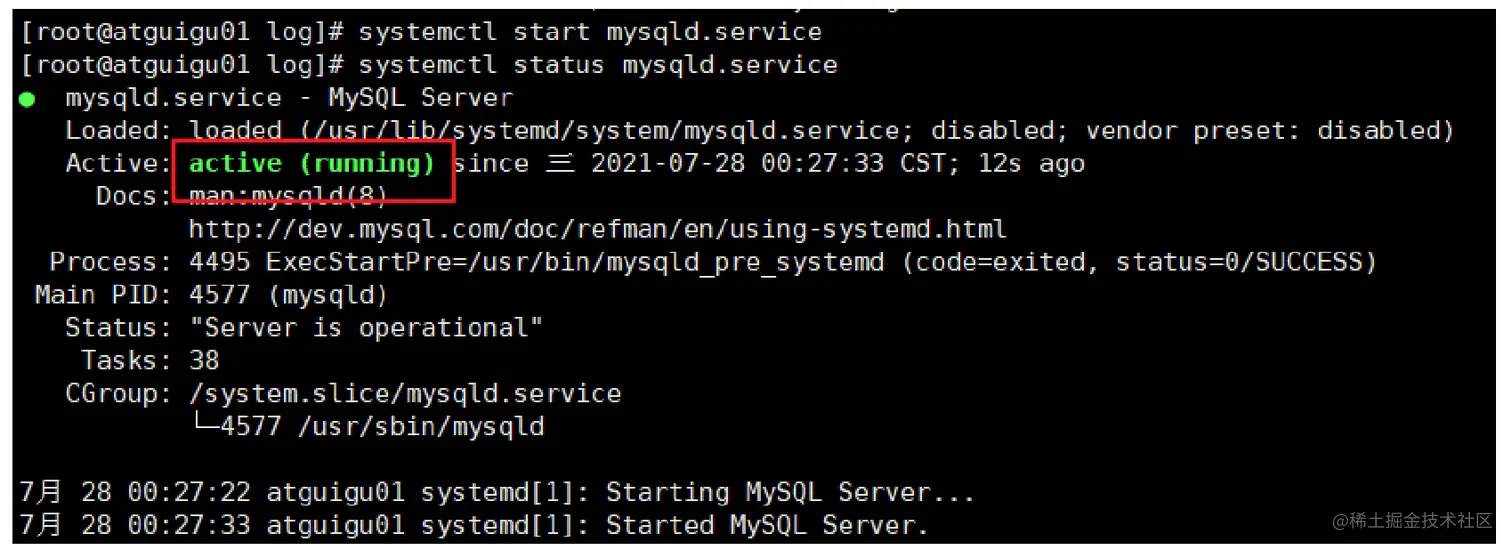This screenshot has height=550, width=1512.
Task: Click the /system.slice/mysqld.service CGroup path
Action: [x=405, y=394]
